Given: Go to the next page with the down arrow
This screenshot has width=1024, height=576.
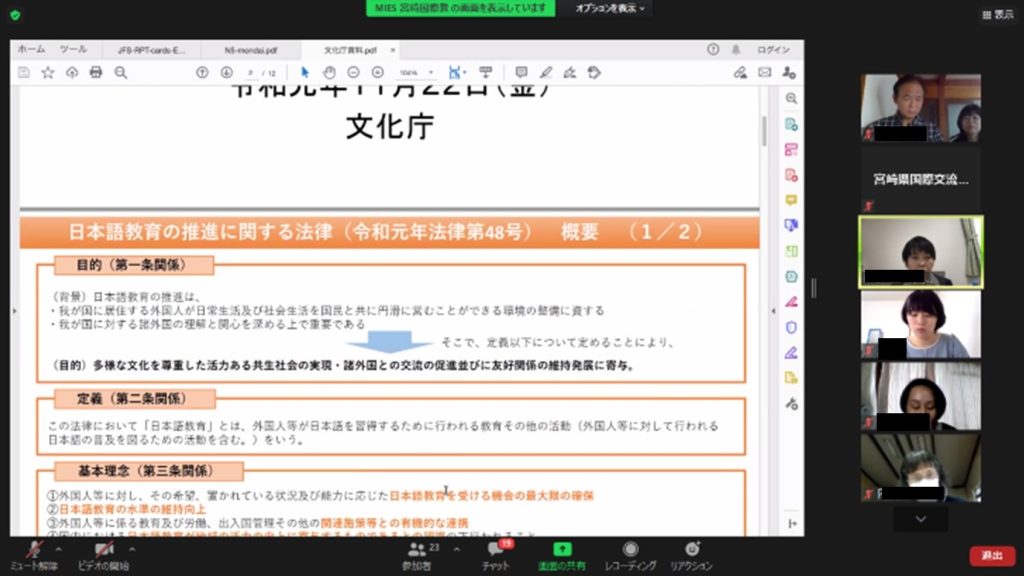Looking at the screenshot, I should click(x=227, y=72).
